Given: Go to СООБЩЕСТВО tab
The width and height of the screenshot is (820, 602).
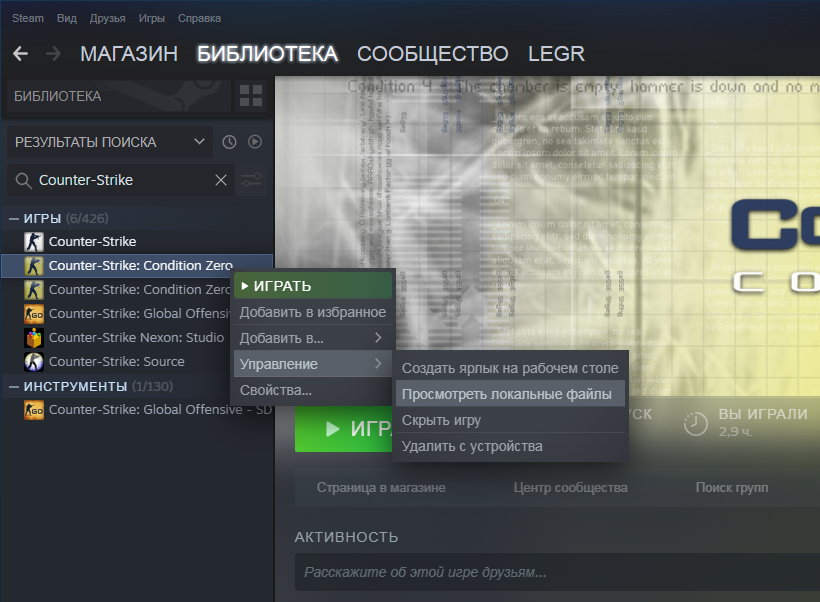Looking at the screenshot, I should (x=432, y=54).
